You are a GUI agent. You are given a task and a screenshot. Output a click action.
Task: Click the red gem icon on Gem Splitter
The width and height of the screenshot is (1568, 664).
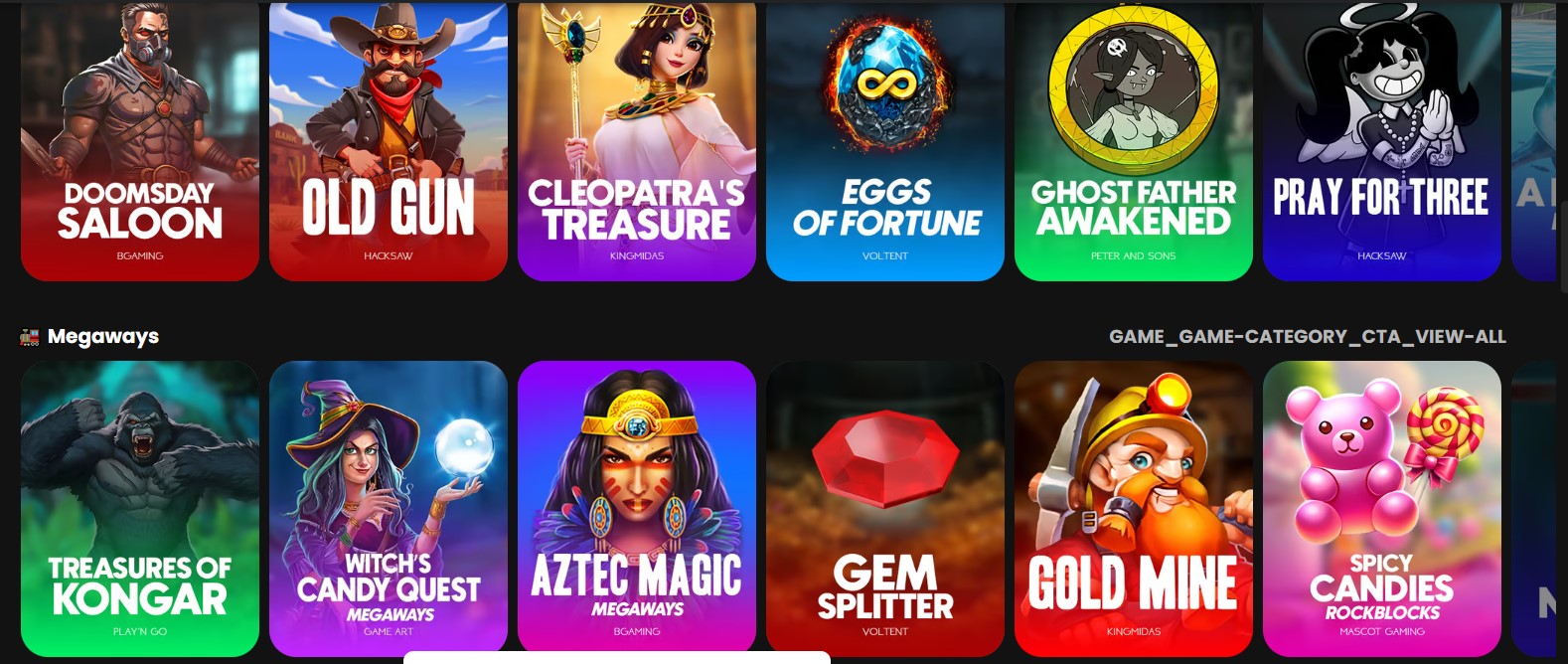(x=885, y=459)
